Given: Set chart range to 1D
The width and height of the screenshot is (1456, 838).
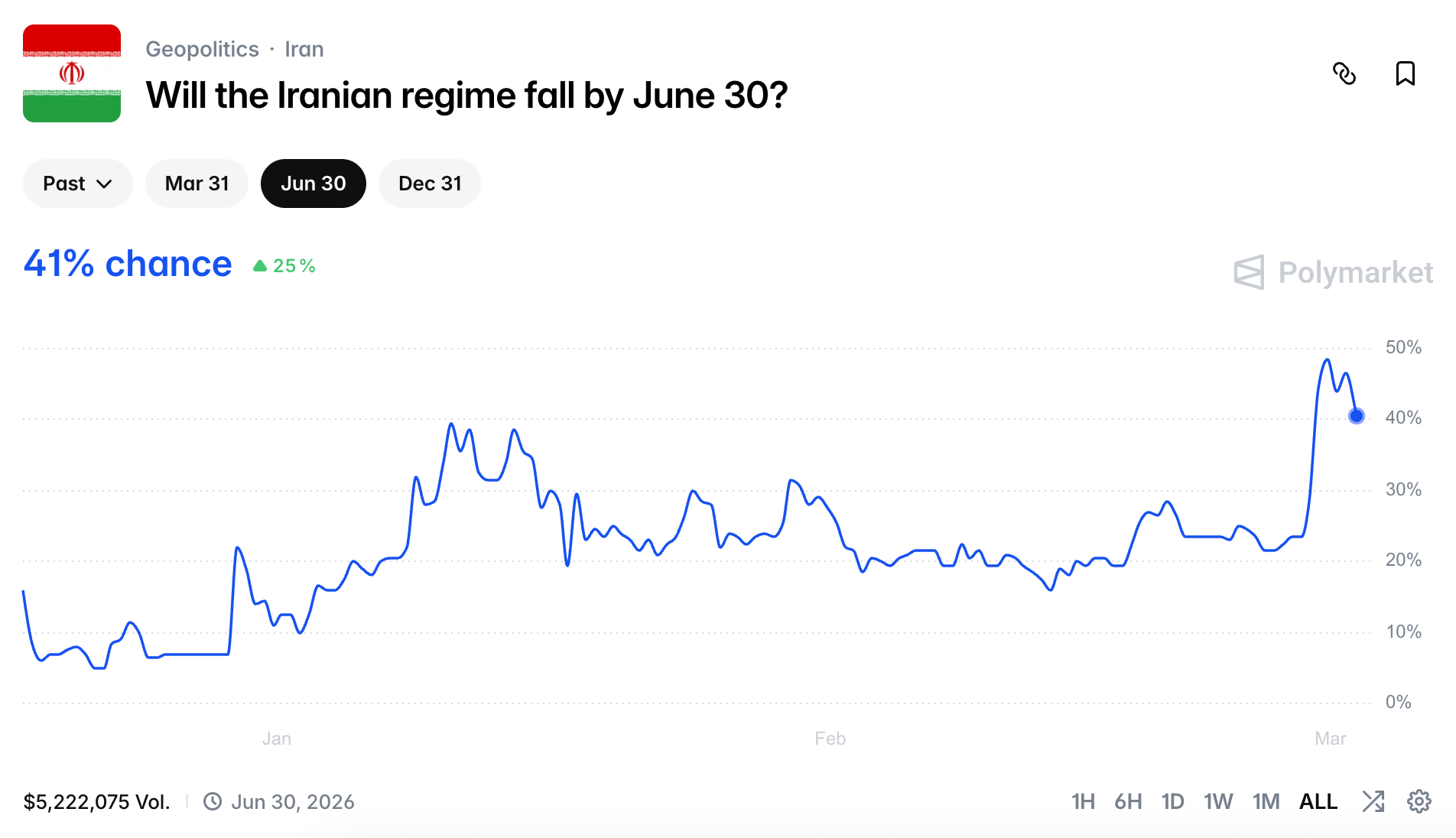Looking at the screenshot, I should click(1173, 801).
